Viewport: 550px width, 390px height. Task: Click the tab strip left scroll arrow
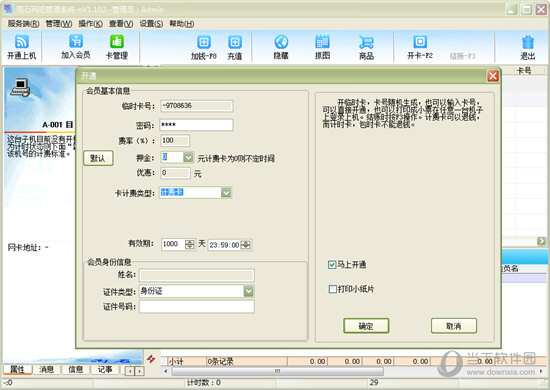click(130, 370)
